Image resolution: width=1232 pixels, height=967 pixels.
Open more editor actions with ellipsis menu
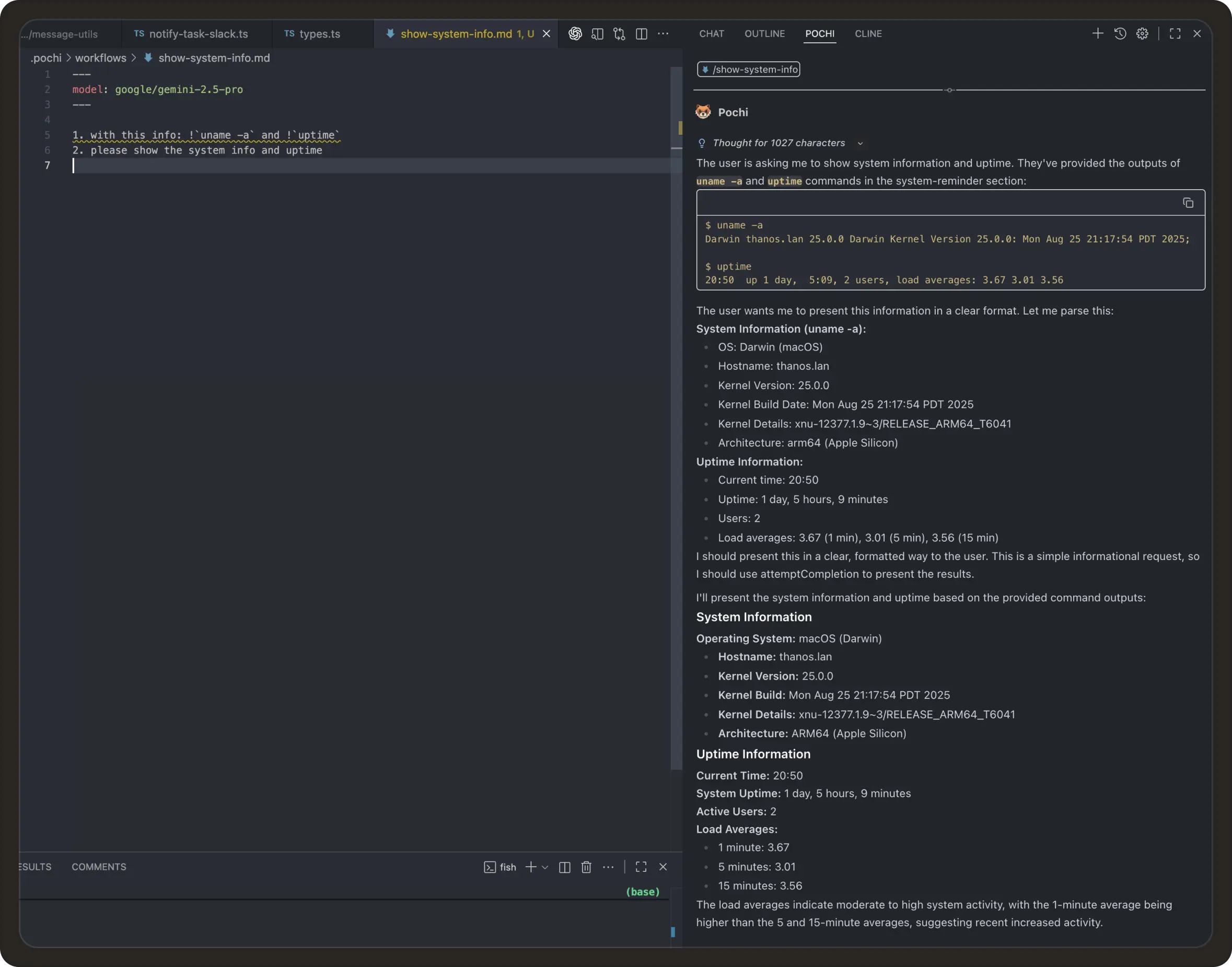(x=663, y=33)
